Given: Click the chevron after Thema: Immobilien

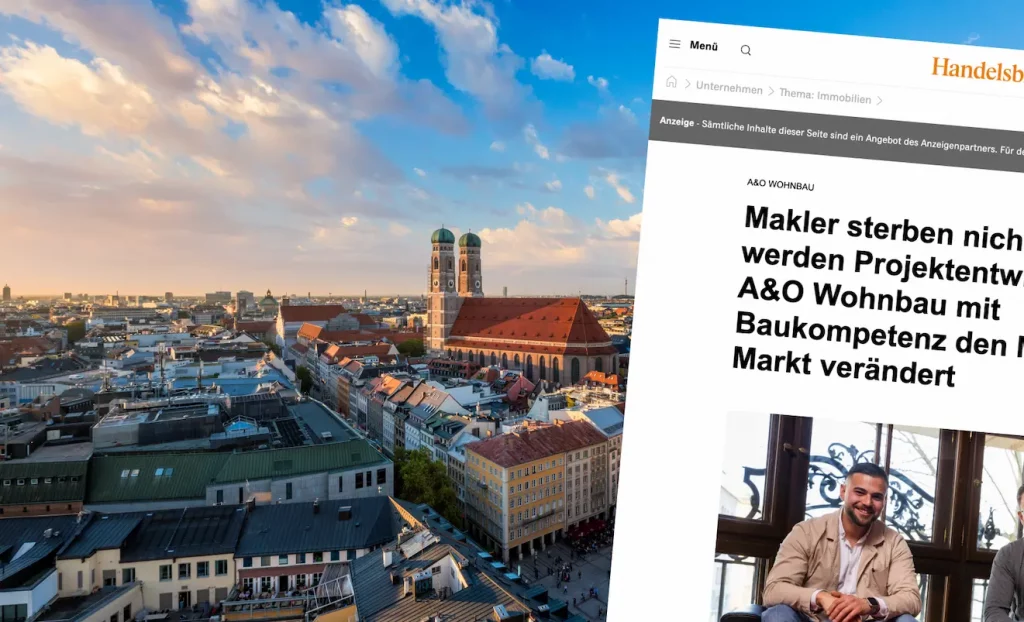Looking at the screenshot, I should click(880, 100).
